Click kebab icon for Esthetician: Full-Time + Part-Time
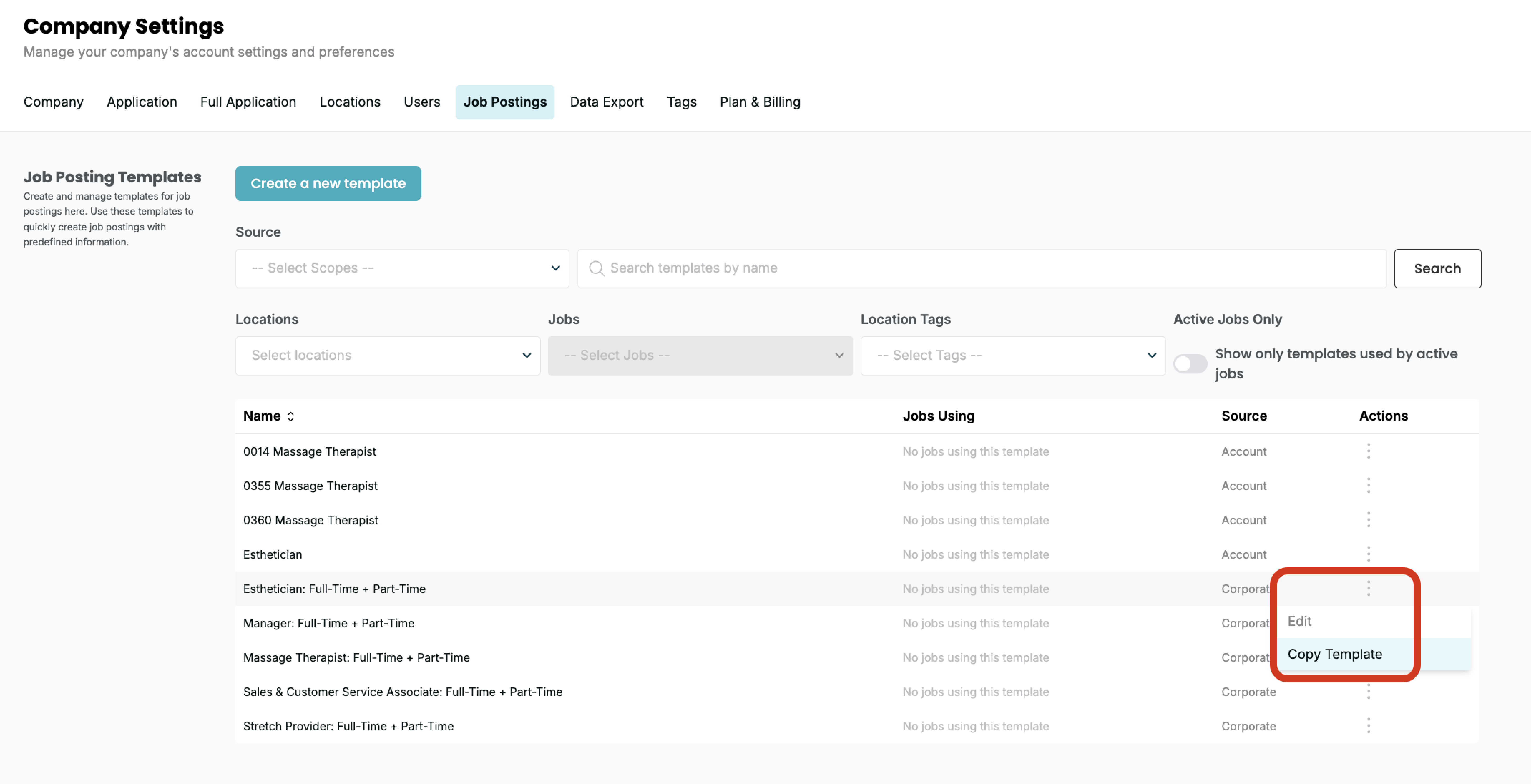This screenshot has height=784, width=1531. (x=1368, y=588)
